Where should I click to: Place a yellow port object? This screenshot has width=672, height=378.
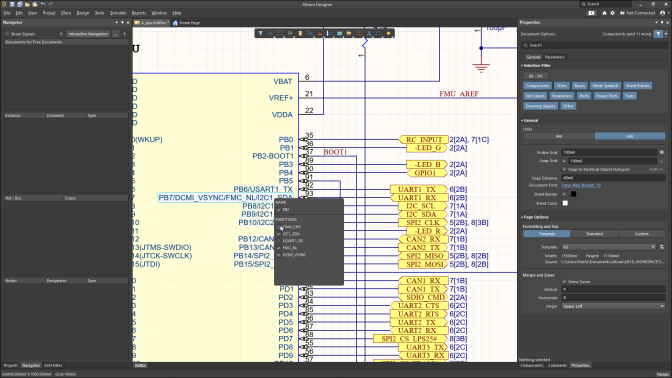[x=349, y=33]
